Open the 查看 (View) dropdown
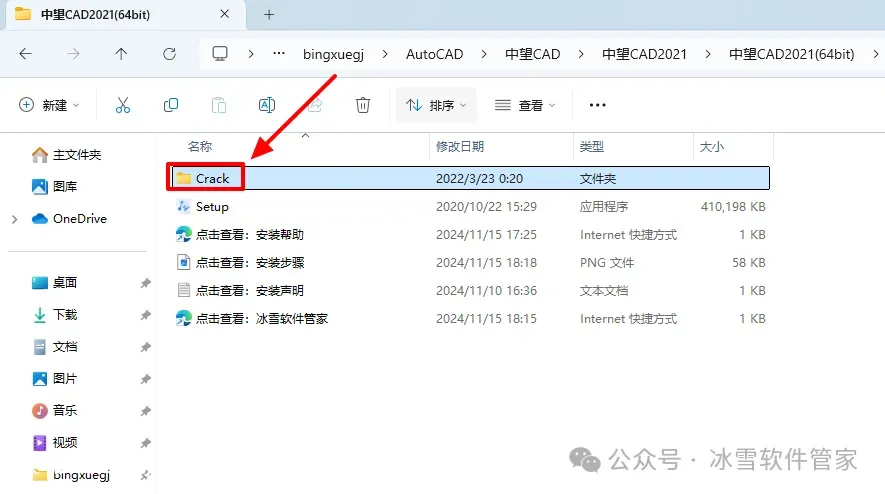This screenshot has width=885, height=494. (x=525, y=105)
